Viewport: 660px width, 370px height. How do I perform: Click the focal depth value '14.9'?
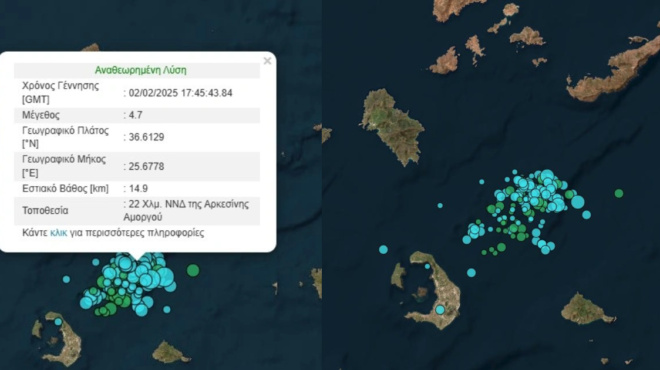coord(138,189)
